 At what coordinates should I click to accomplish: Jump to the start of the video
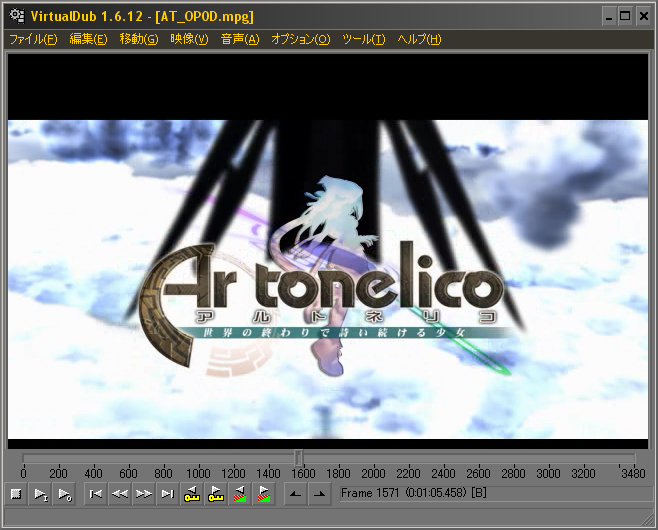[x=96, y=494]
